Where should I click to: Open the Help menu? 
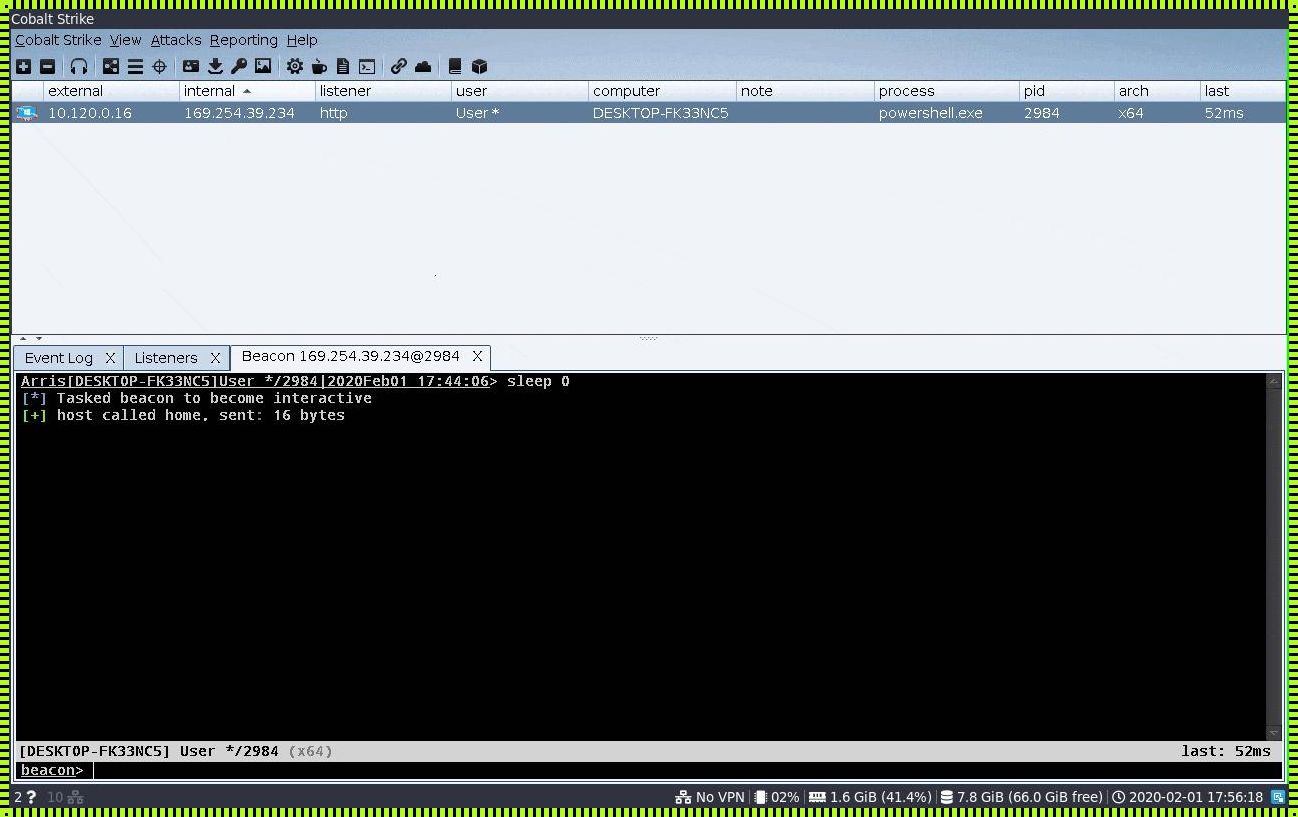click(x=302, y=40)
